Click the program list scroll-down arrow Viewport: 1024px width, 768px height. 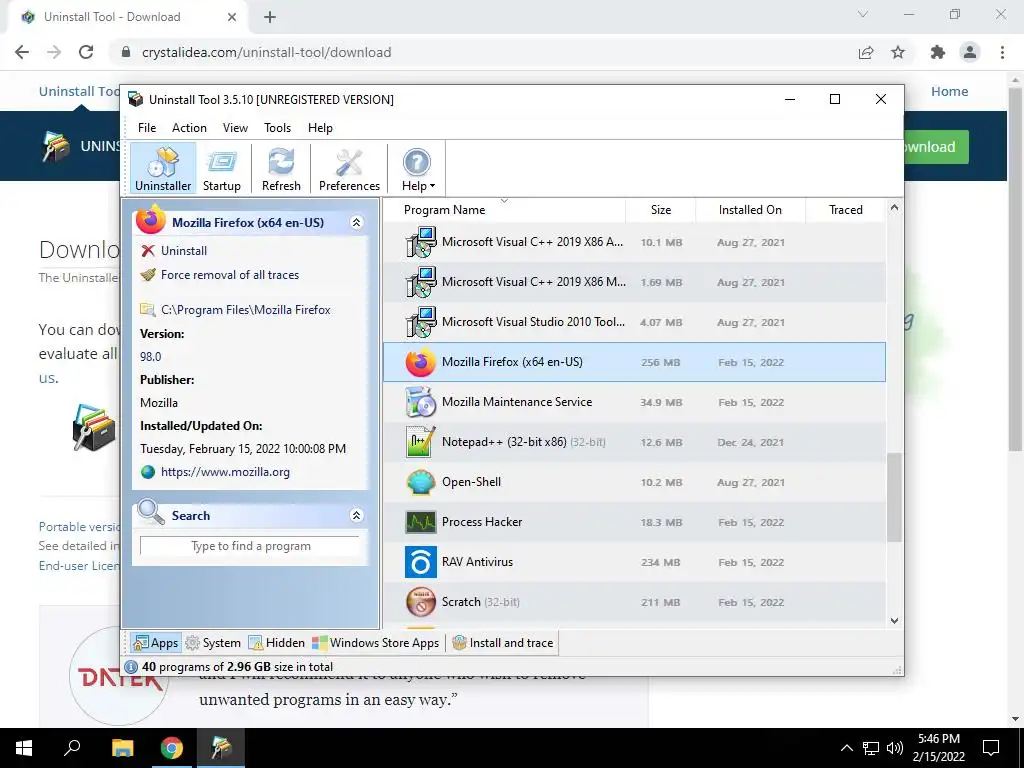pos(894,620)
